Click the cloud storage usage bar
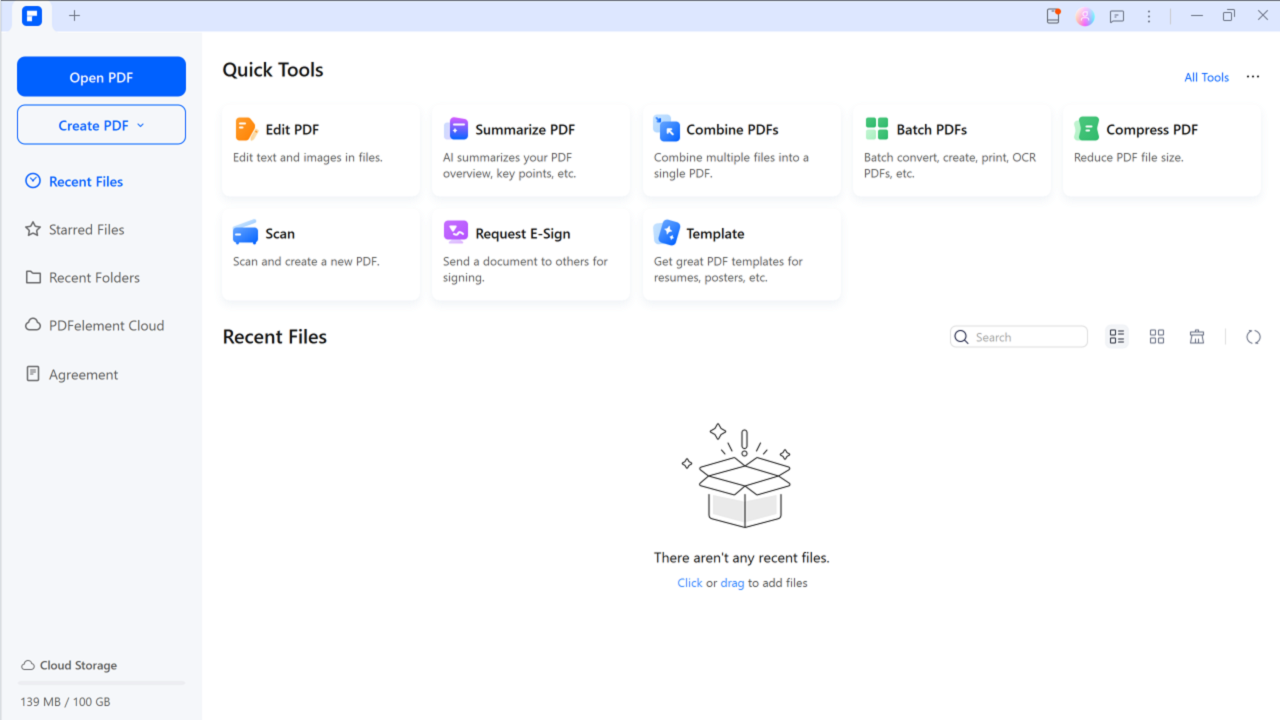1280x720 pixels. 101,683
